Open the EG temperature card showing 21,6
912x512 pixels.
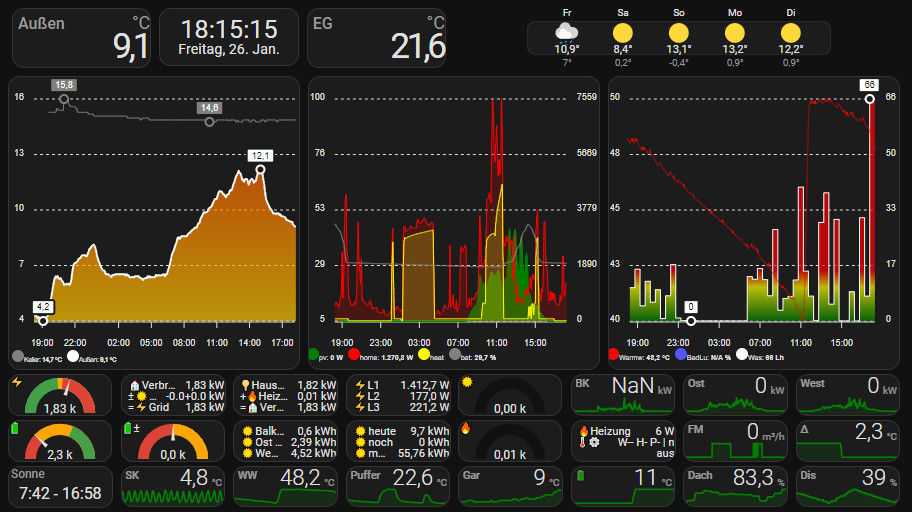378,38
